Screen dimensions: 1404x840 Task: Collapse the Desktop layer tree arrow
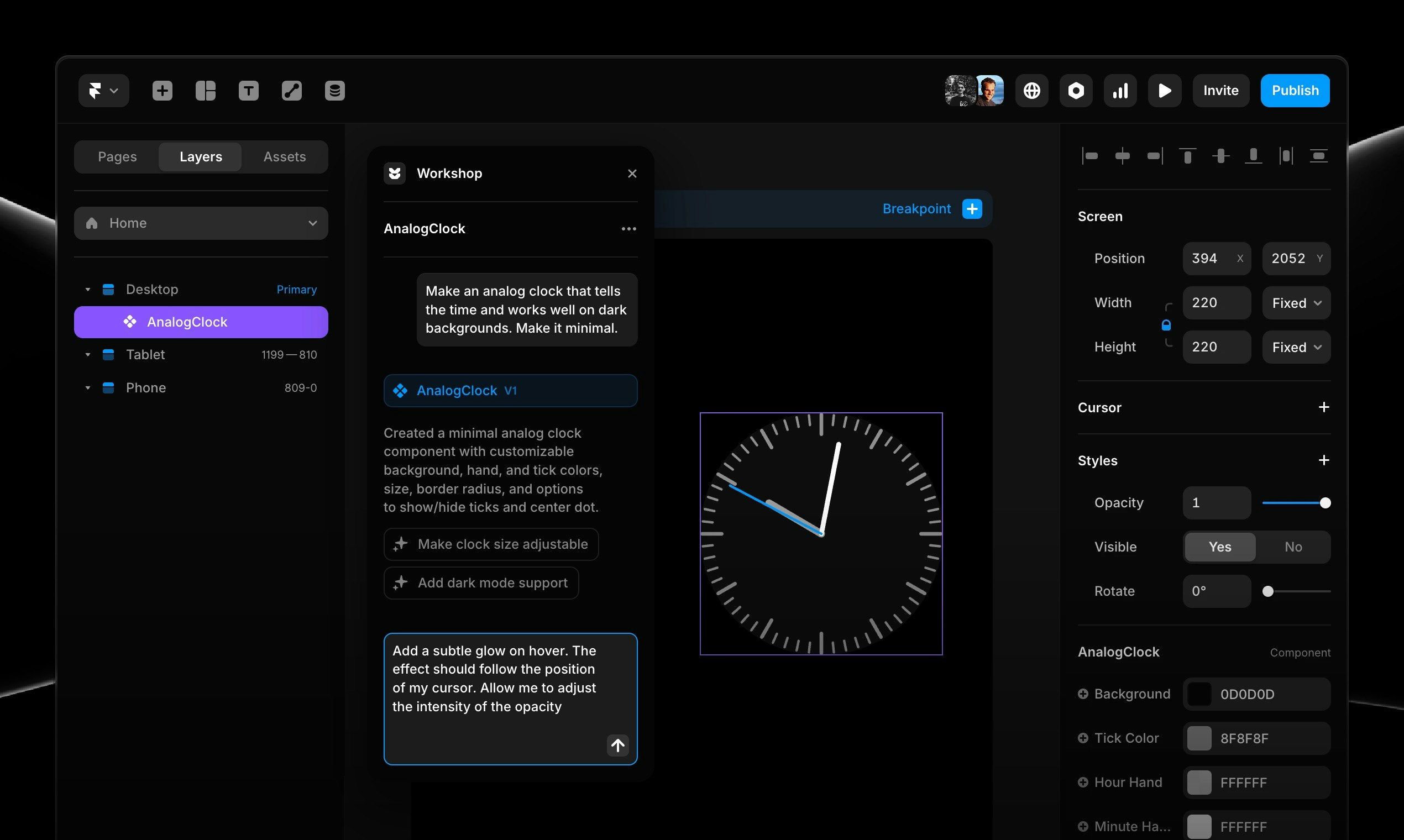88,289
